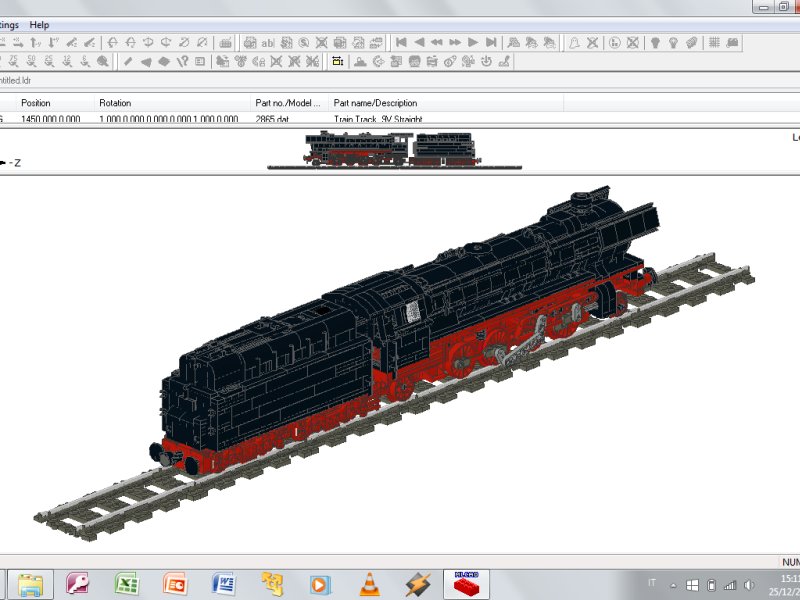Viewport: 800px width, 600px height.
Task: Select the line drawing pencil tool
Action: [128, 62]
